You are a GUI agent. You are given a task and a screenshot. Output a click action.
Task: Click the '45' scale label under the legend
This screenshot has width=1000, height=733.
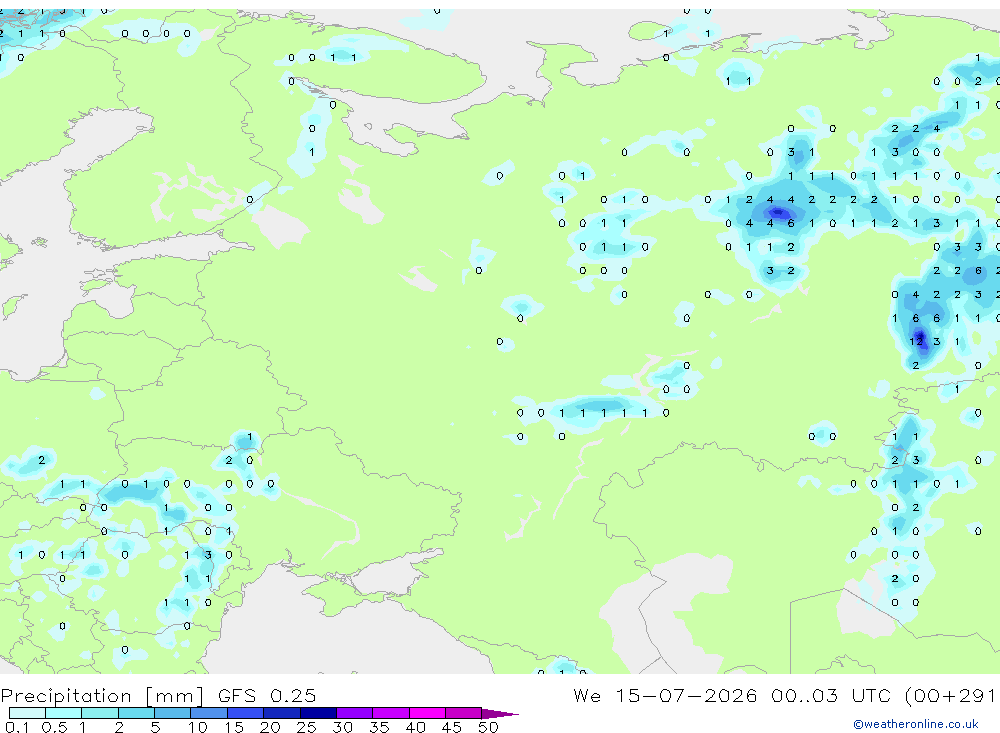(452, 727)
